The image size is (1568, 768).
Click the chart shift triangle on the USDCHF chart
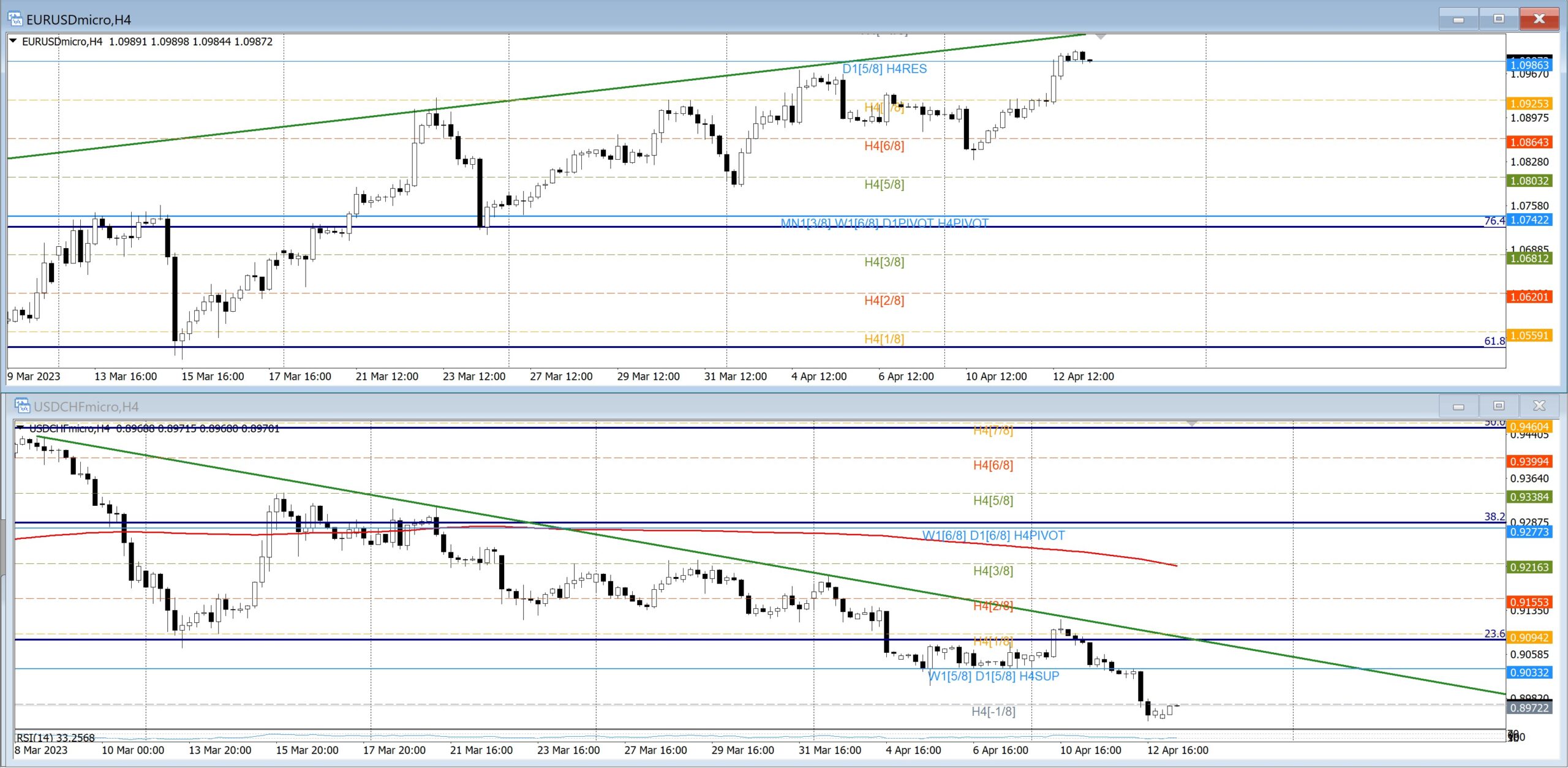[x=1191, y=423]
